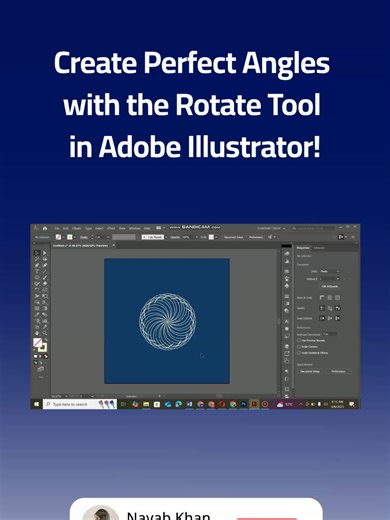The width and height of the screenshot is (390, 520).
Task: Select the Direct Selection tool
Action: click(44, 253)
